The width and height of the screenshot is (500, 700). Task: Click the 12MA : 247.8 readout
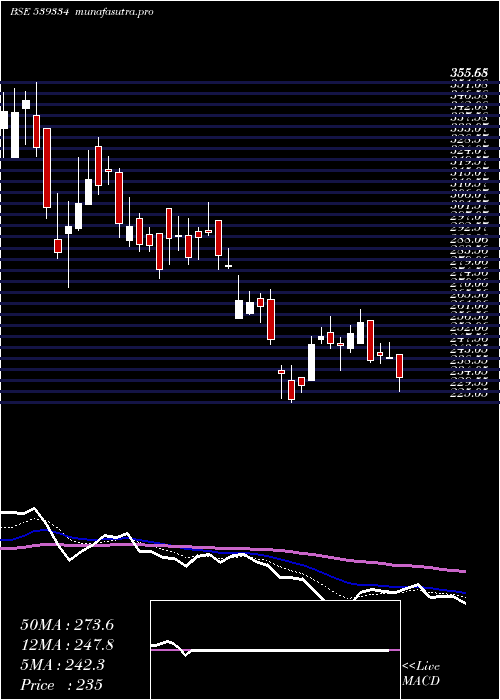(x=67, y=645)
